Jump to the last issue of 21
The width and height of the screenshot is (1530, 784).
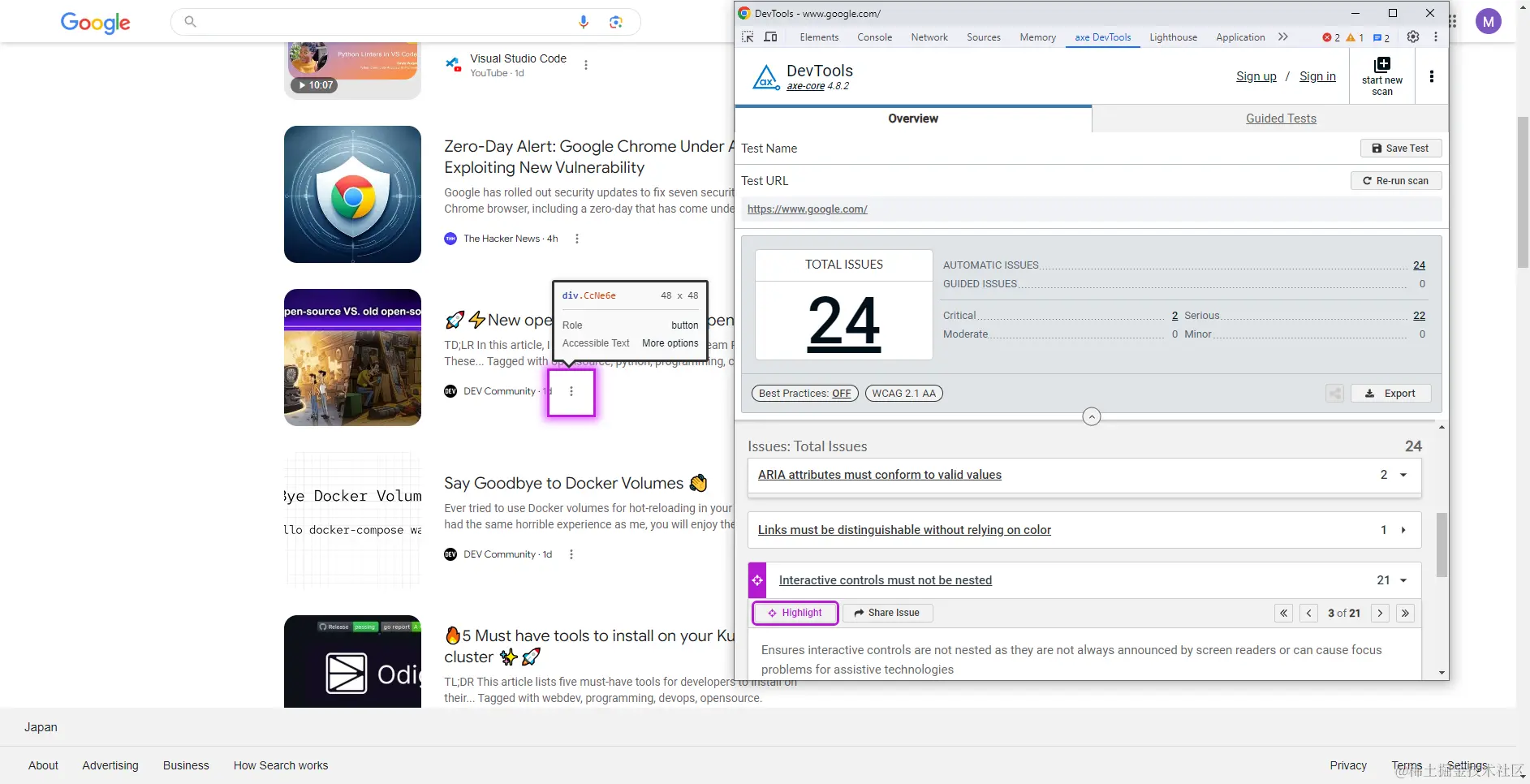(1405, 614)
